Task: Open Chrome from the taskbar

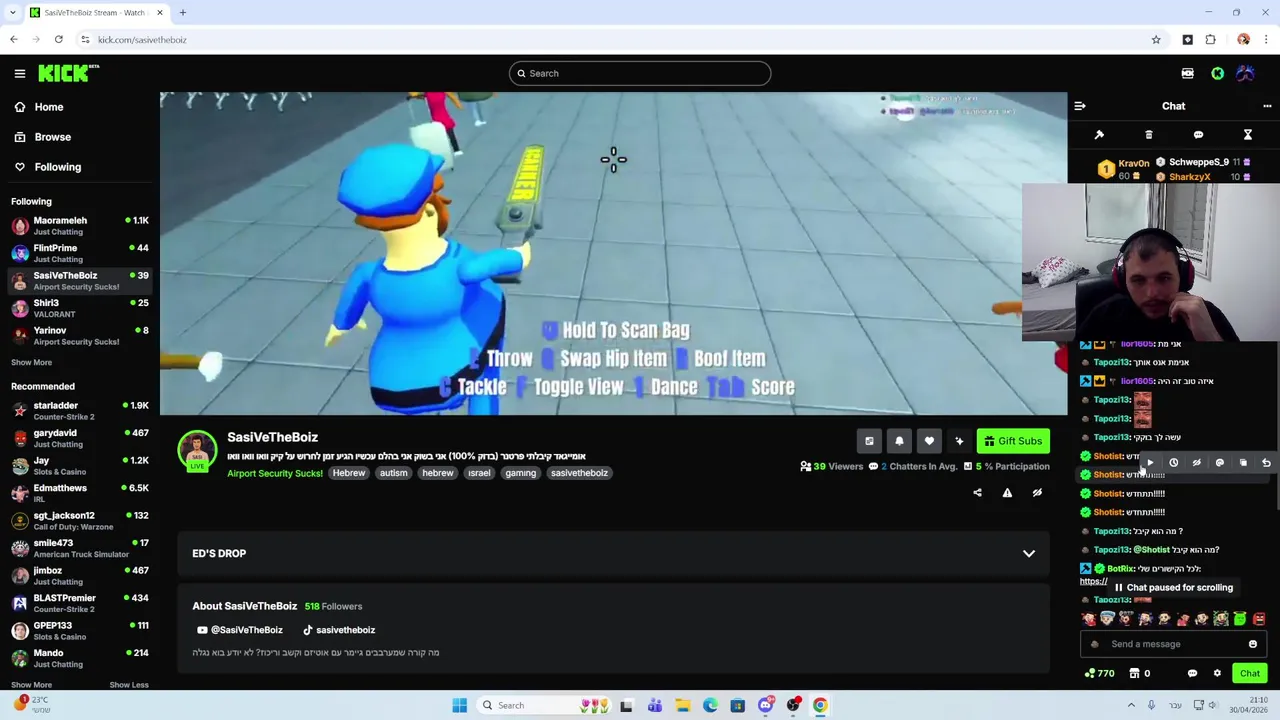Action: (820, 705)
